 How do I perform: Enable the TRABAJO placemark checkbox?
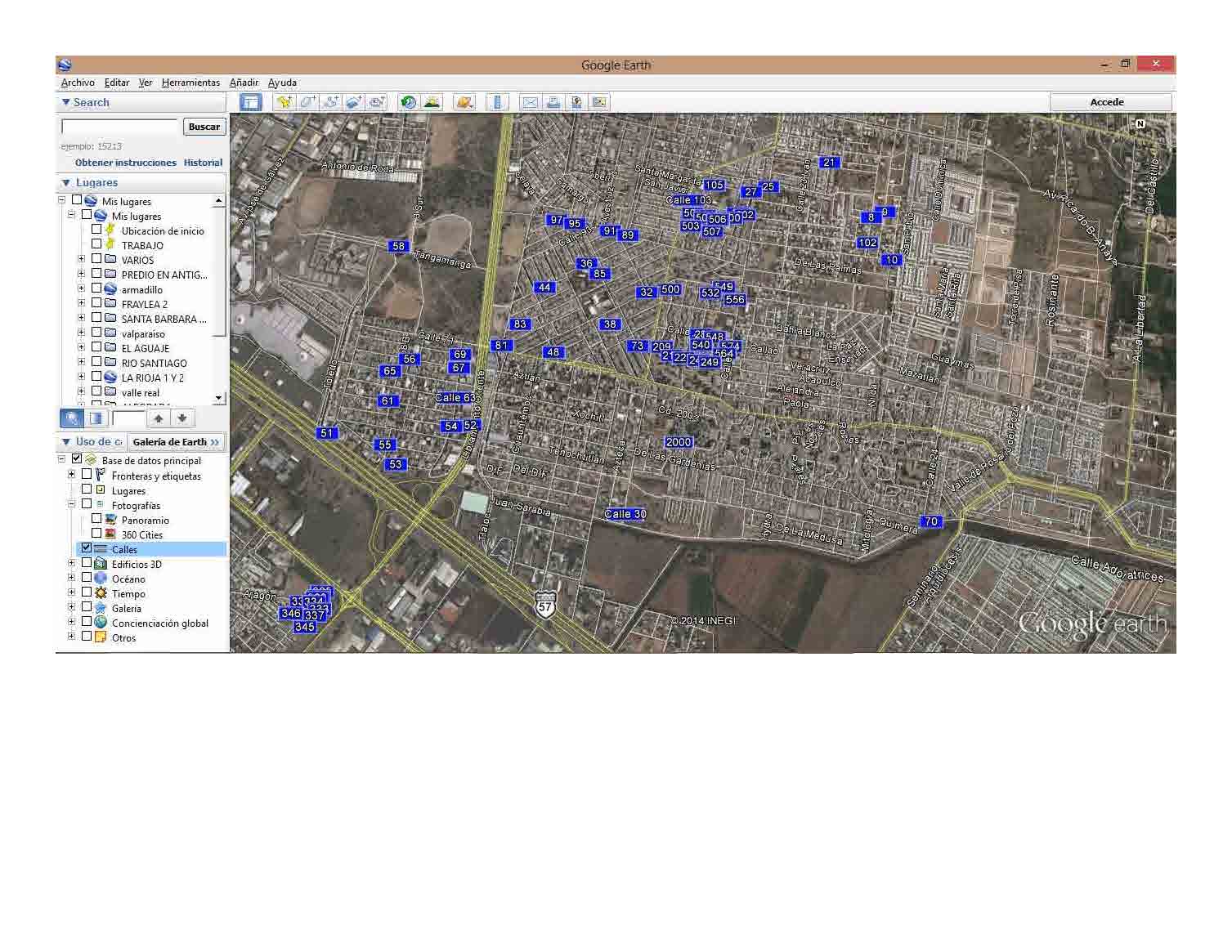(96, 244)
